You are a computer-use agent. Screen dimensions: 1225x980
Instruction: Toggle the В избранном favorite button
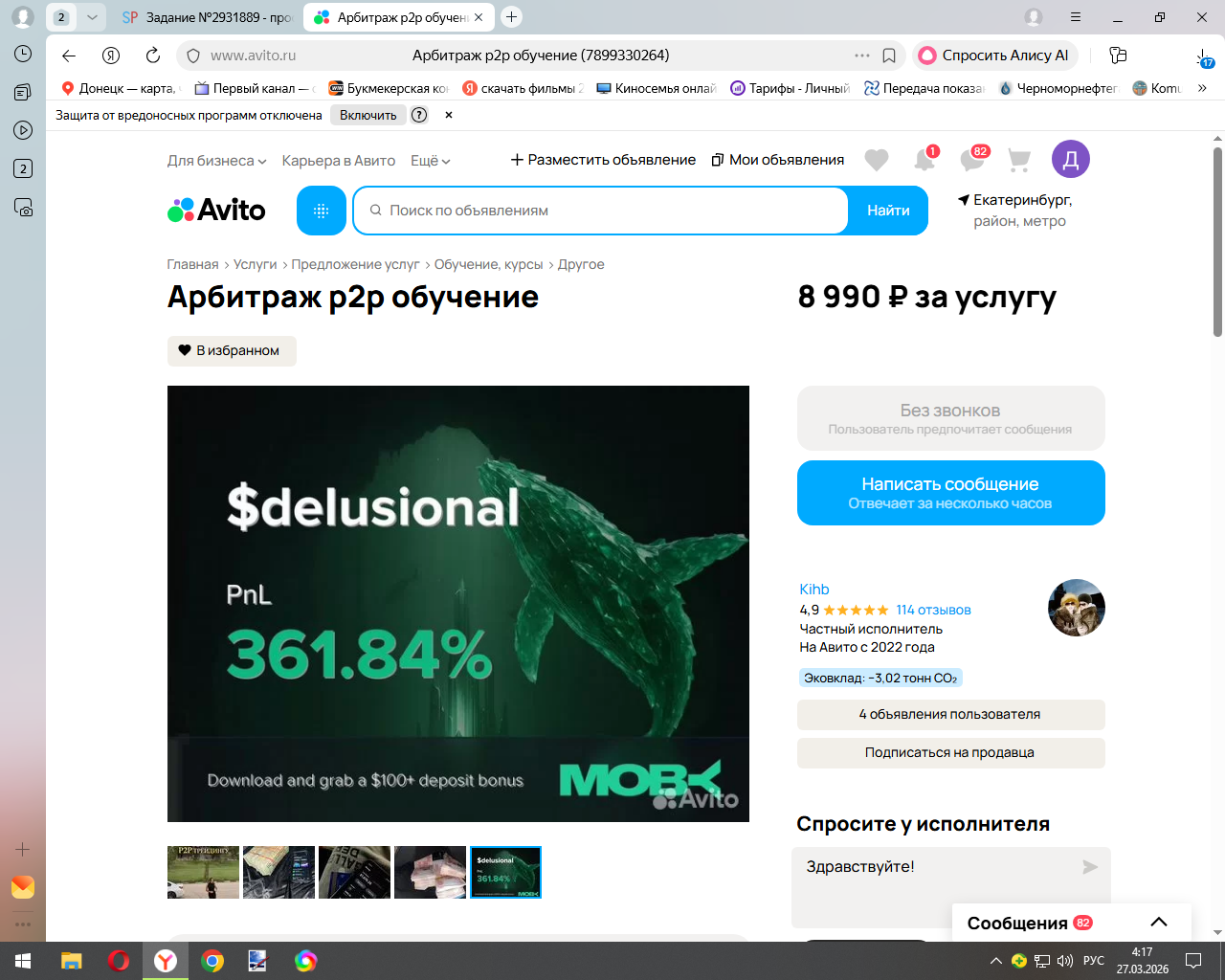[232, 351]
